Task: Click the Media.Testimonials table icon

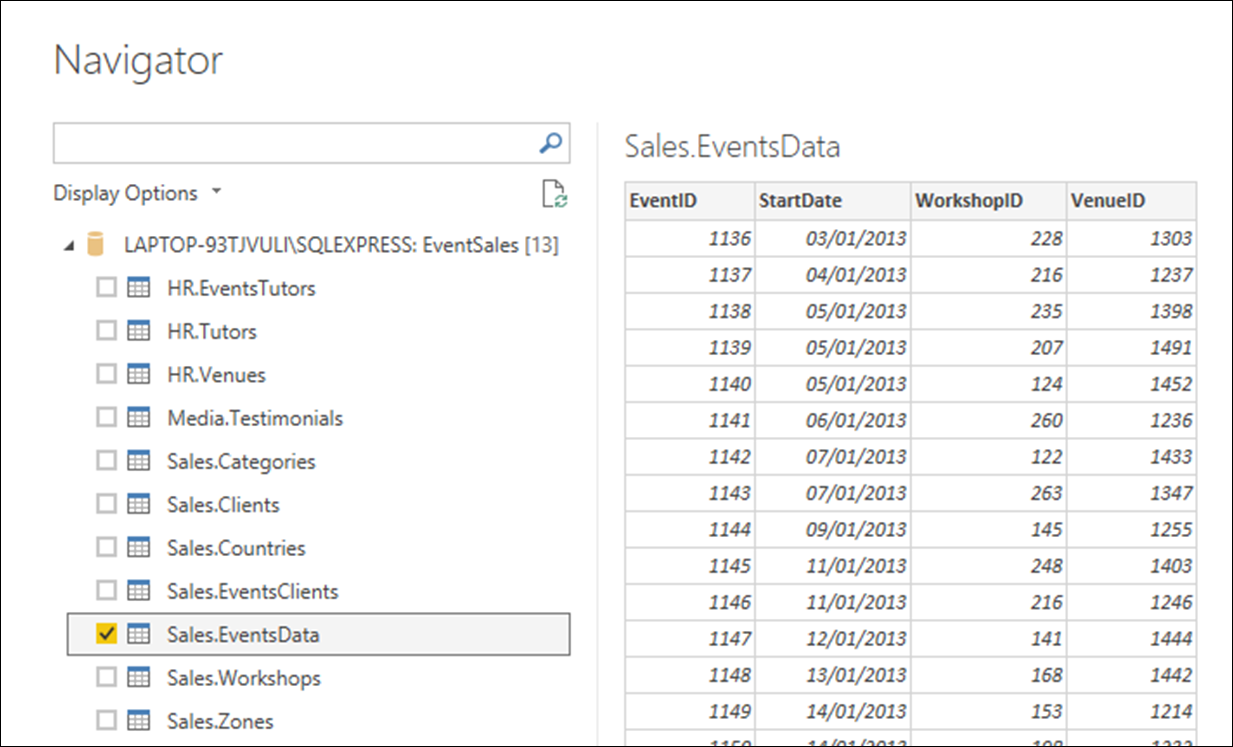Action: [x=139, y=418]
